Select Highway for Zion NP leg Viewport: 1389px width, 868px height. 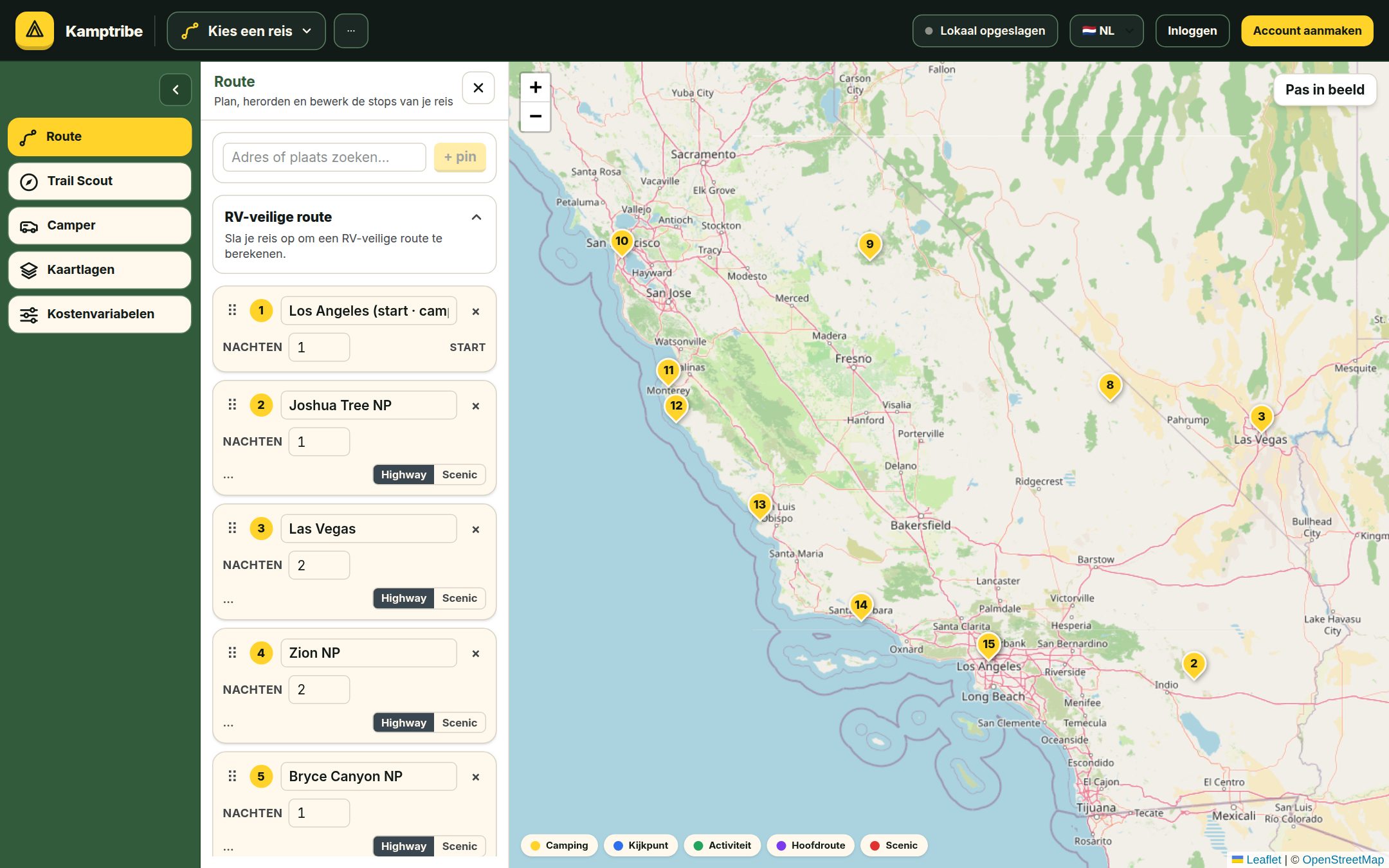pos(404,723)
